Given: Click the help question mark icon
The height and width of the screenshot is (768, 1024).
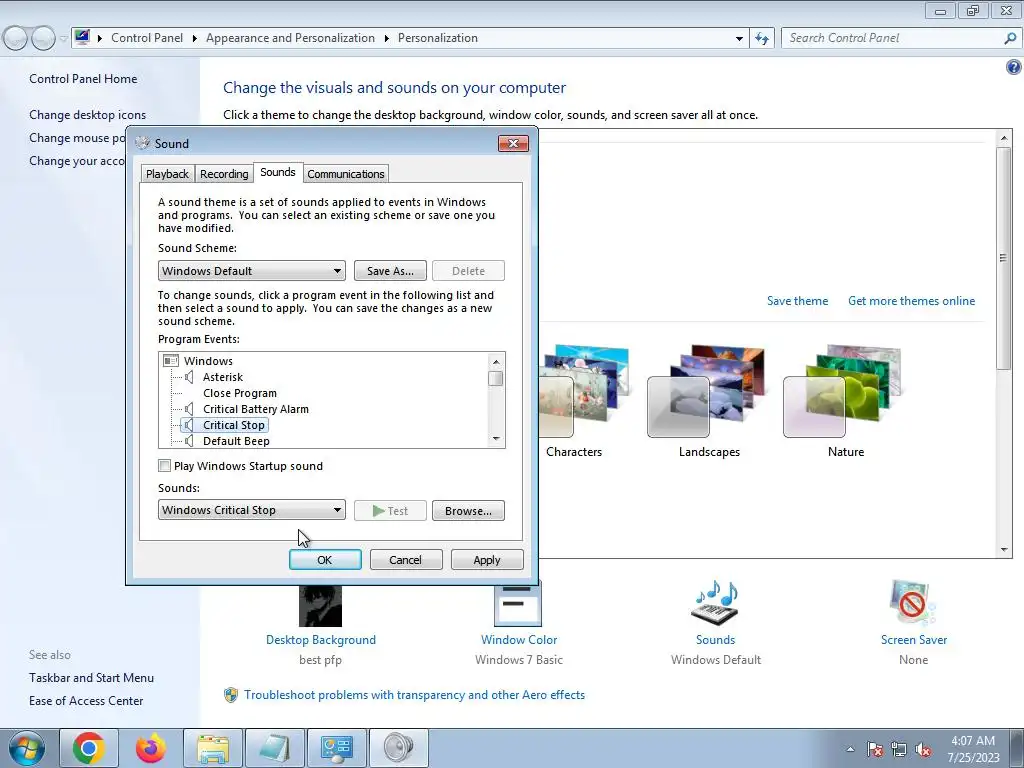Looking at the screenshot, I should [1014, 67].
